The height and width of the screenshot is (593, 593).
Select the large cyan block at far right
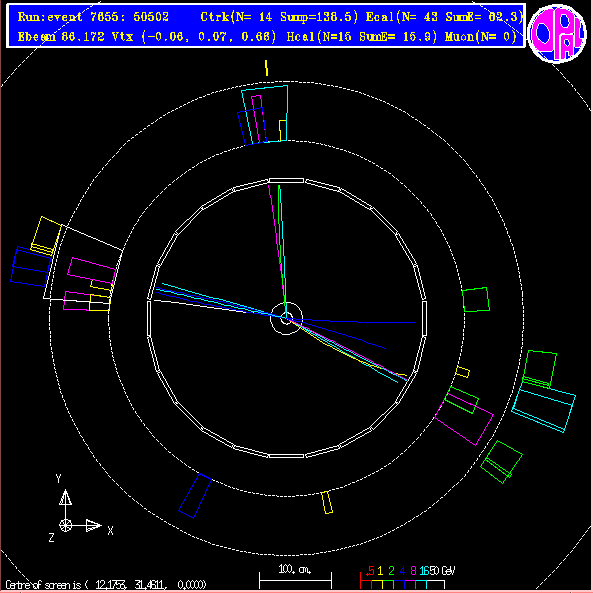click(543, 407)
